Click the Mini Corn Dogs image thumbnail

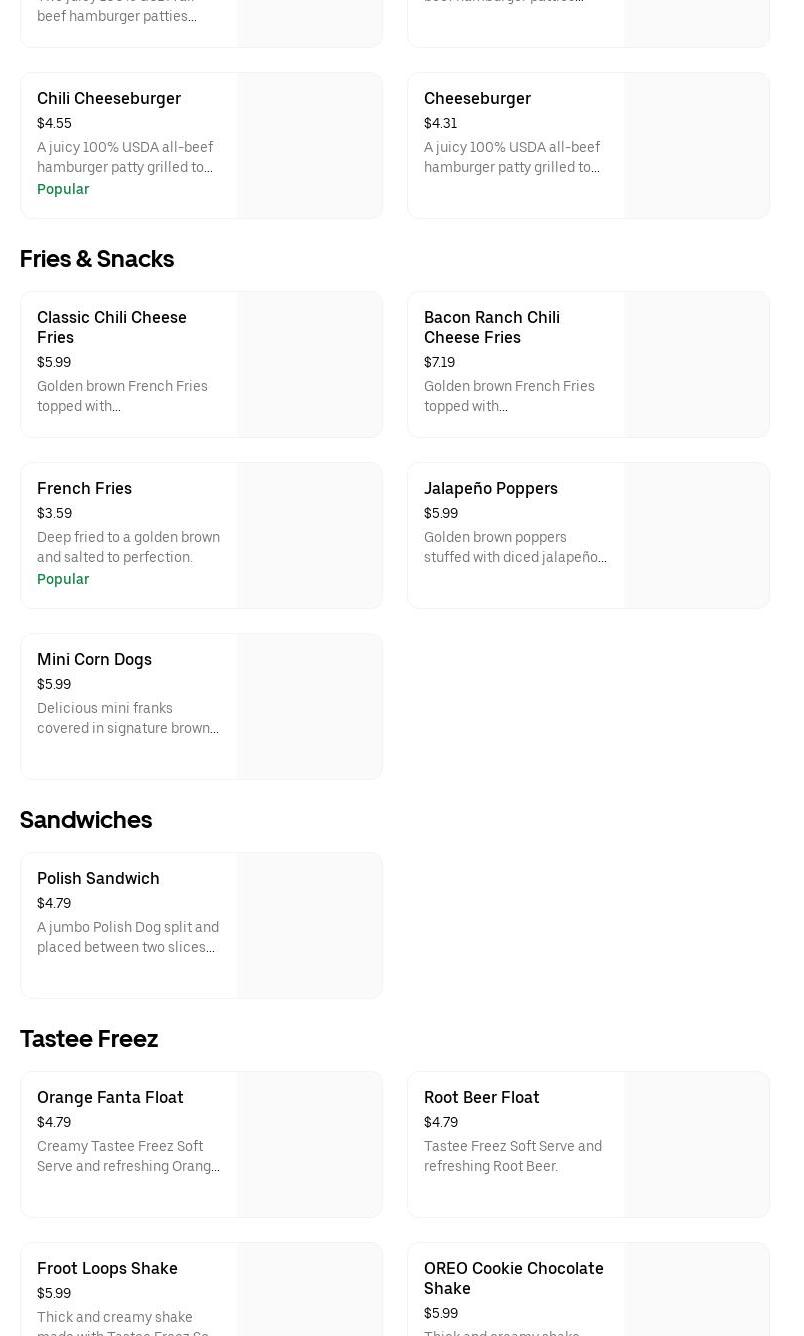coord(309,706)
